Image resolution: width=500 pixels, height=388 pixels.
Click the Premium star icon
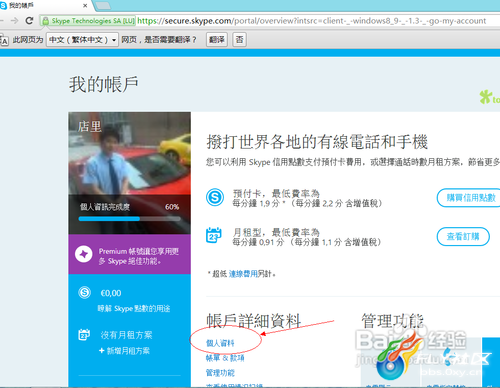84,254
